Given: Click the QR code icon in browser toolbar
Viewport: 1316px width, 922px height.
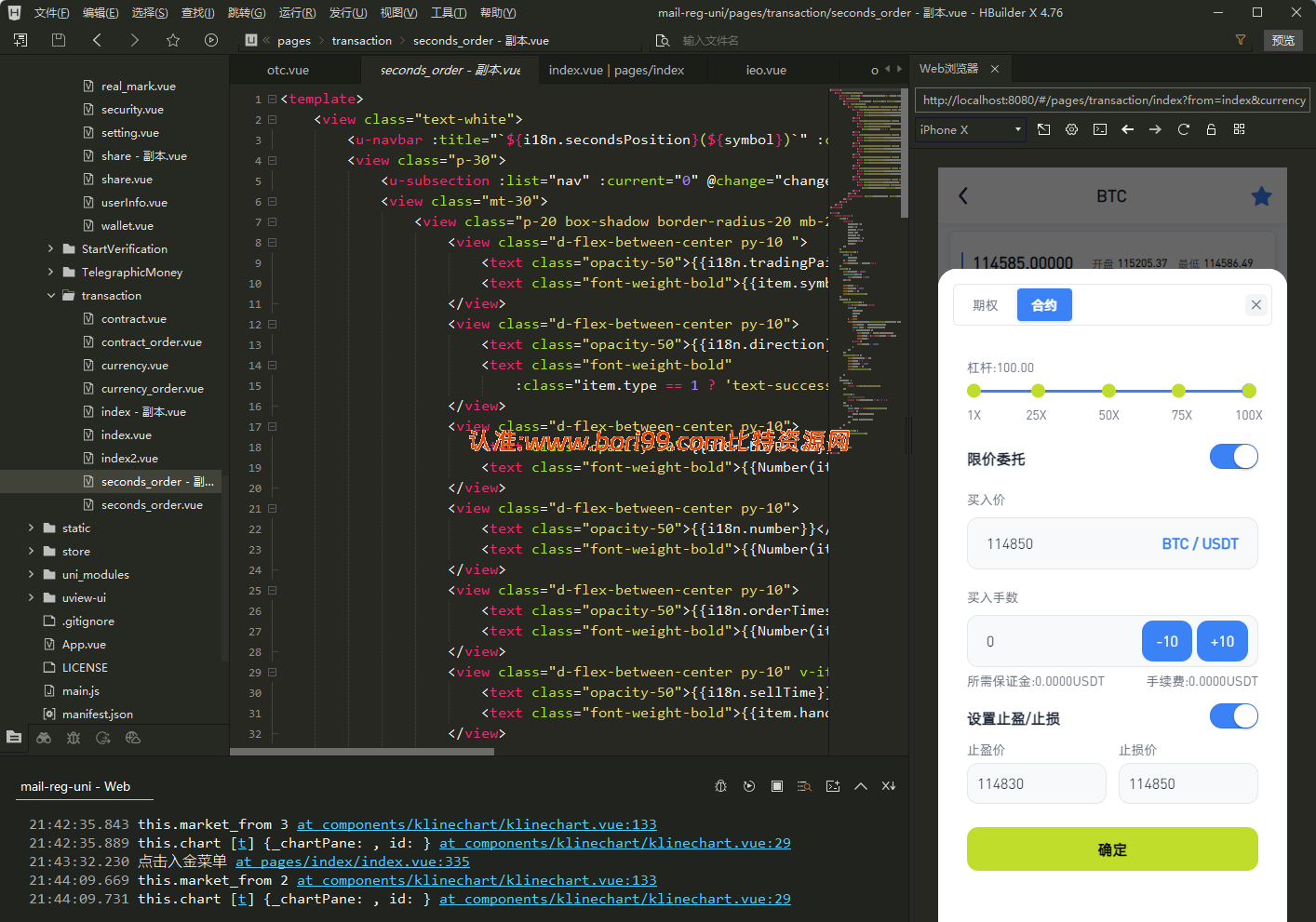Looking at the screenshot, I should click(x=1239, y=129).
